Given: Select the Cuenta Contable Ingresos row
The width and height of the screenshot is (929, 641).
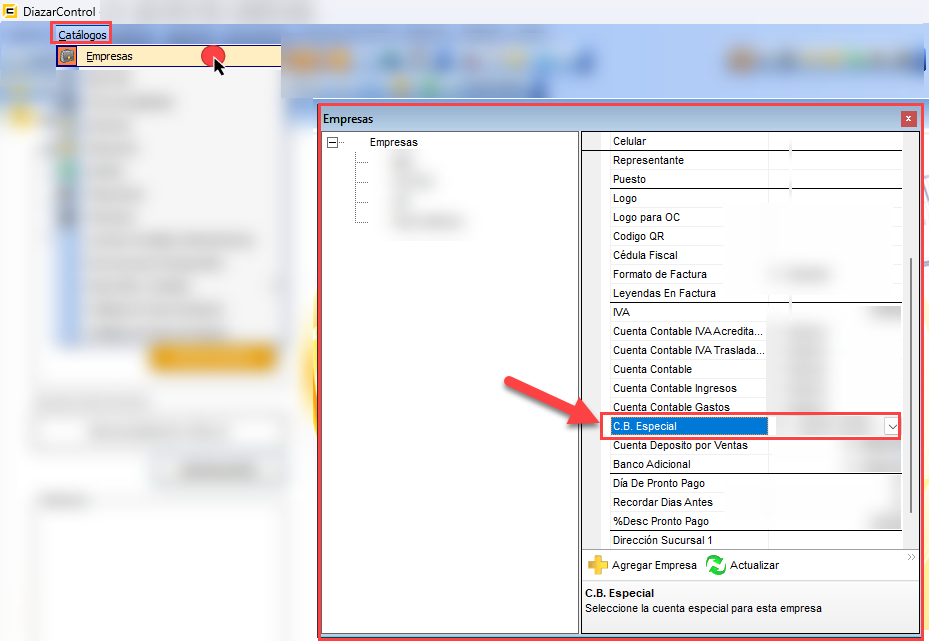Looking at the screenshot, I should [674, 388].
